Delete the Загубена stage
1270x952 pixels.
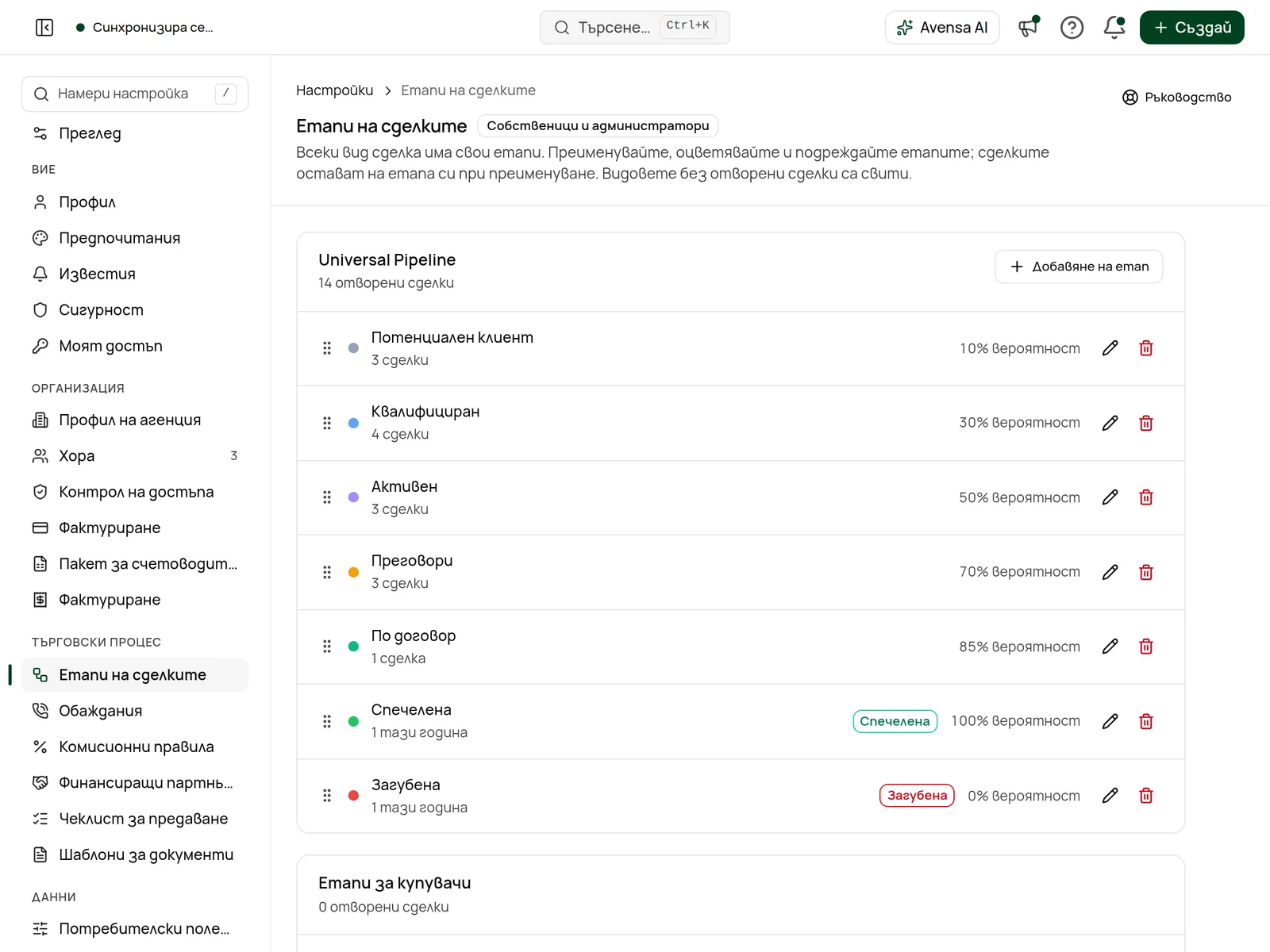tap(1146, 796)
